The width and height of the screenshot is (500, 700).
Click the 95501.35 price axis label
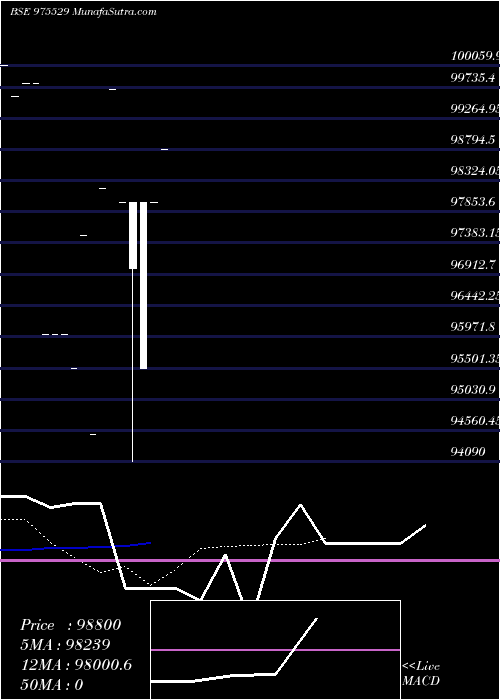(475, 358)
